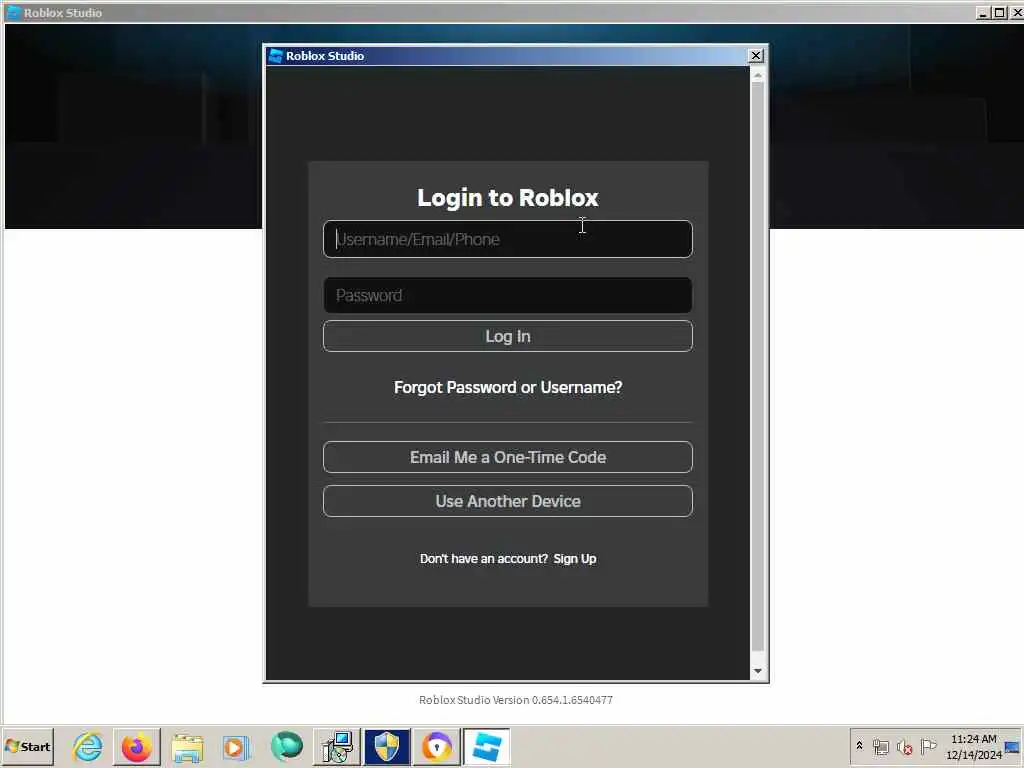Open the Windows Start menu
The image size is (1024, 768).
27,746
